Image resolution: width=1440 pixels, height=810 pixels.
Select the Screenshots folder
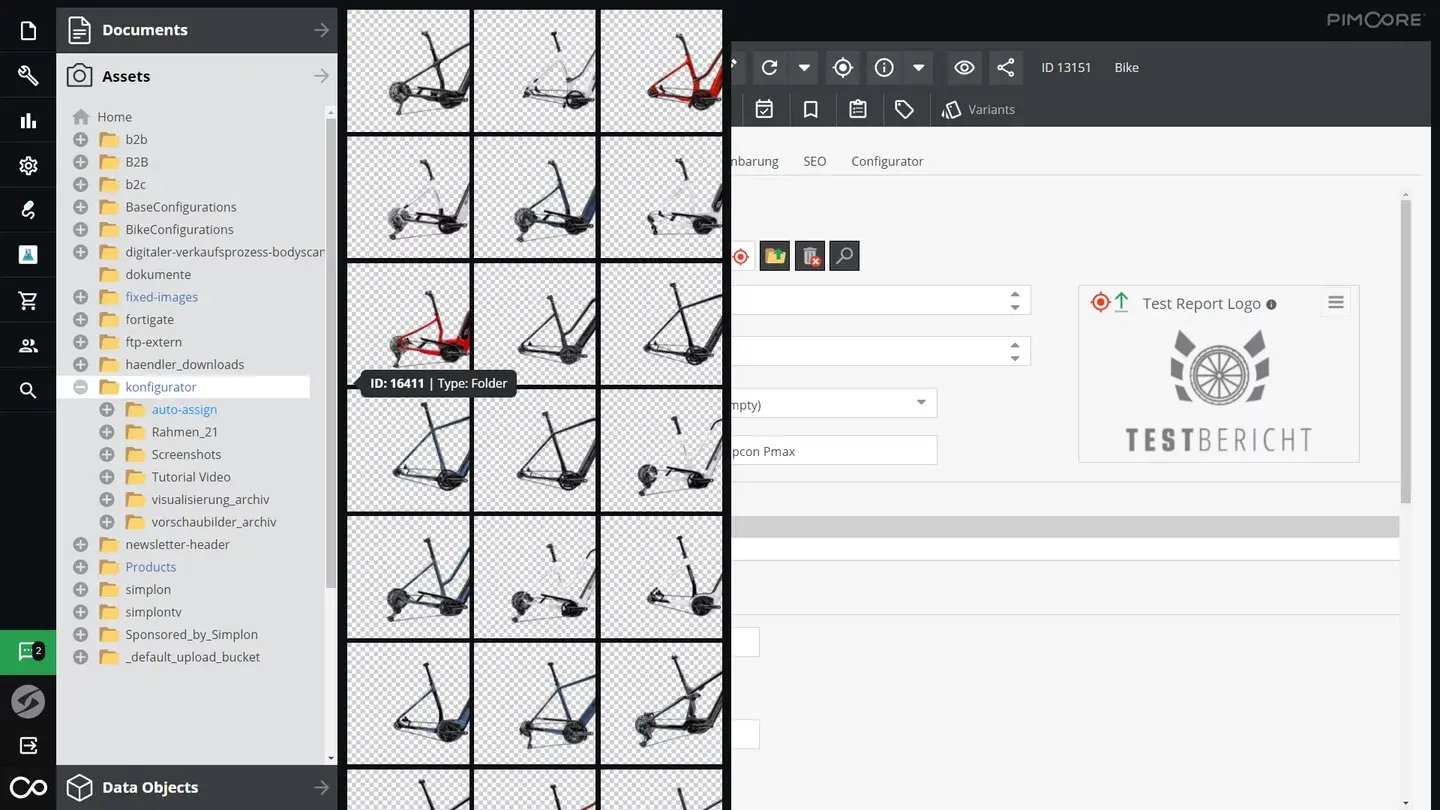click(x=186, y=454)
